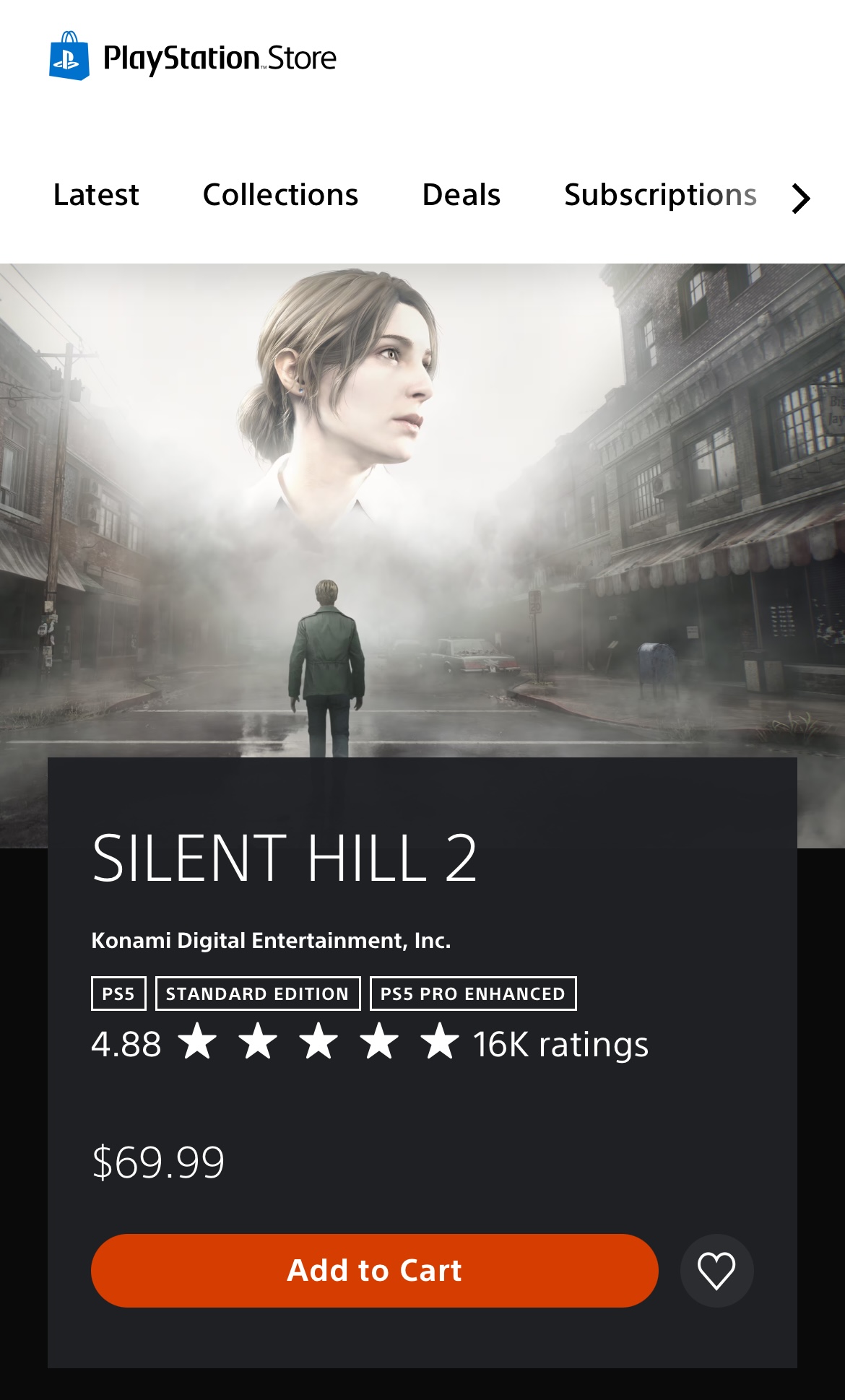This screenshot has height=1400, width=845.
Task: Click the Add to Cart button
Action: (375, 1271)
